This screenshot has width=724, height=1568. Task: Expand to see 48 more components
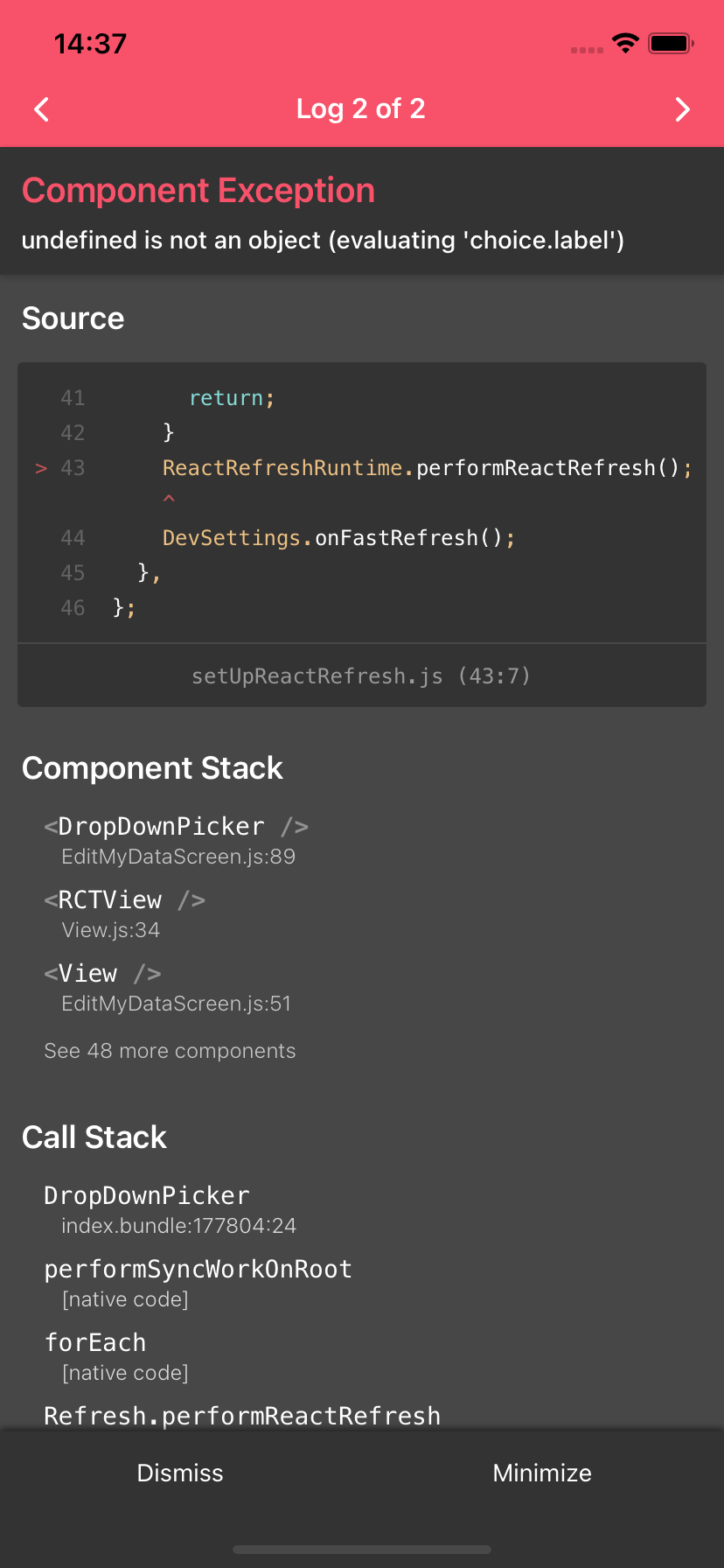click(x=170, y=1050)
